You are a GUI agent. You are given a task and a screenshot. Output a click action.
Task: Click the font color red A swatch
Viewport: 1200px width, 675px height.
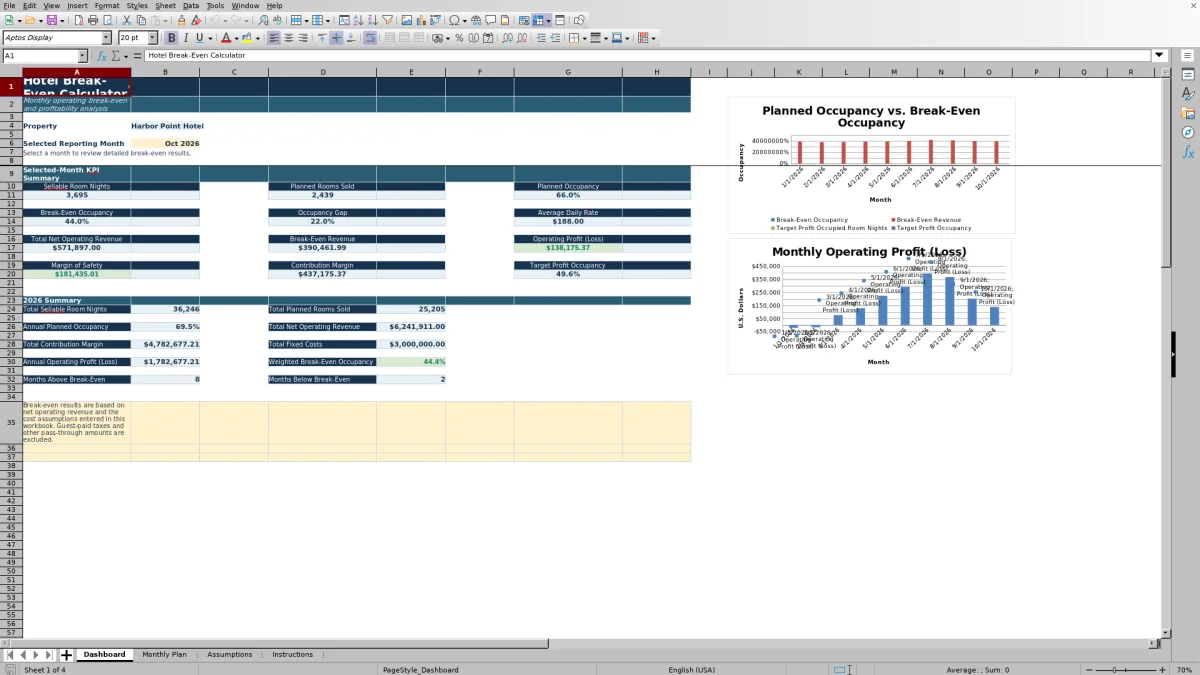pyautogui.click(x=226, y=38)
